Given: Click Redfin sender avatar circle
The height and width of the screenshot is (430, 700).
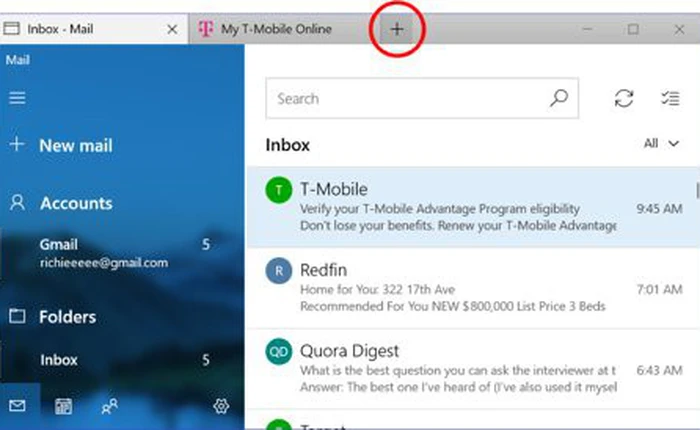Looking at the screenshot, I should [x=279, y=271].
